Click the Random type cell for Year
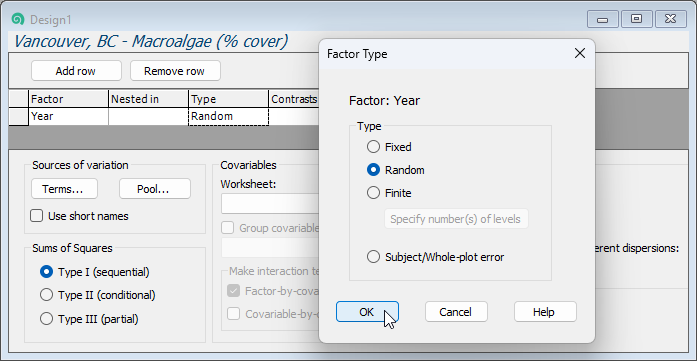Viewport: 697px width, 361px height. click(x=228, y=116)
